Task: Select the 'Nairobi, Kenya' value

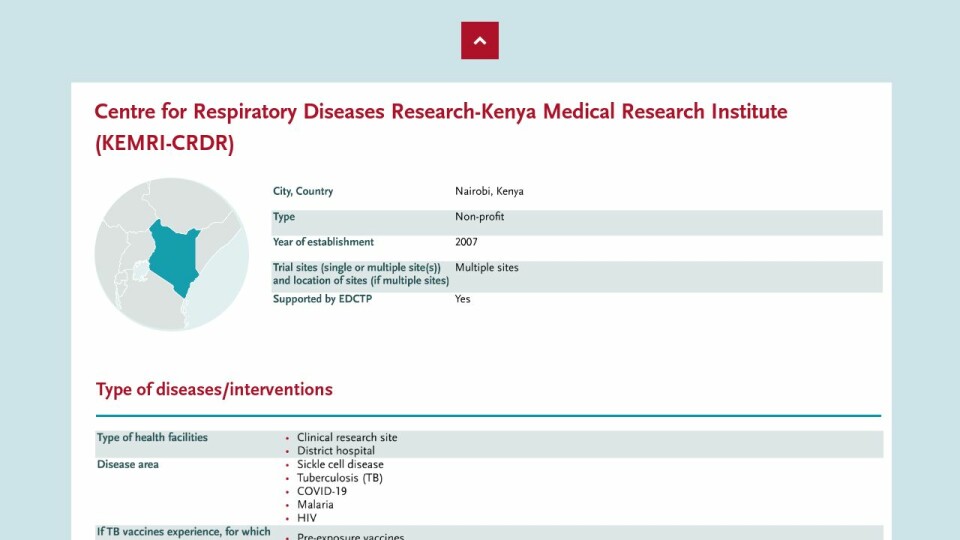Action: 489,192
